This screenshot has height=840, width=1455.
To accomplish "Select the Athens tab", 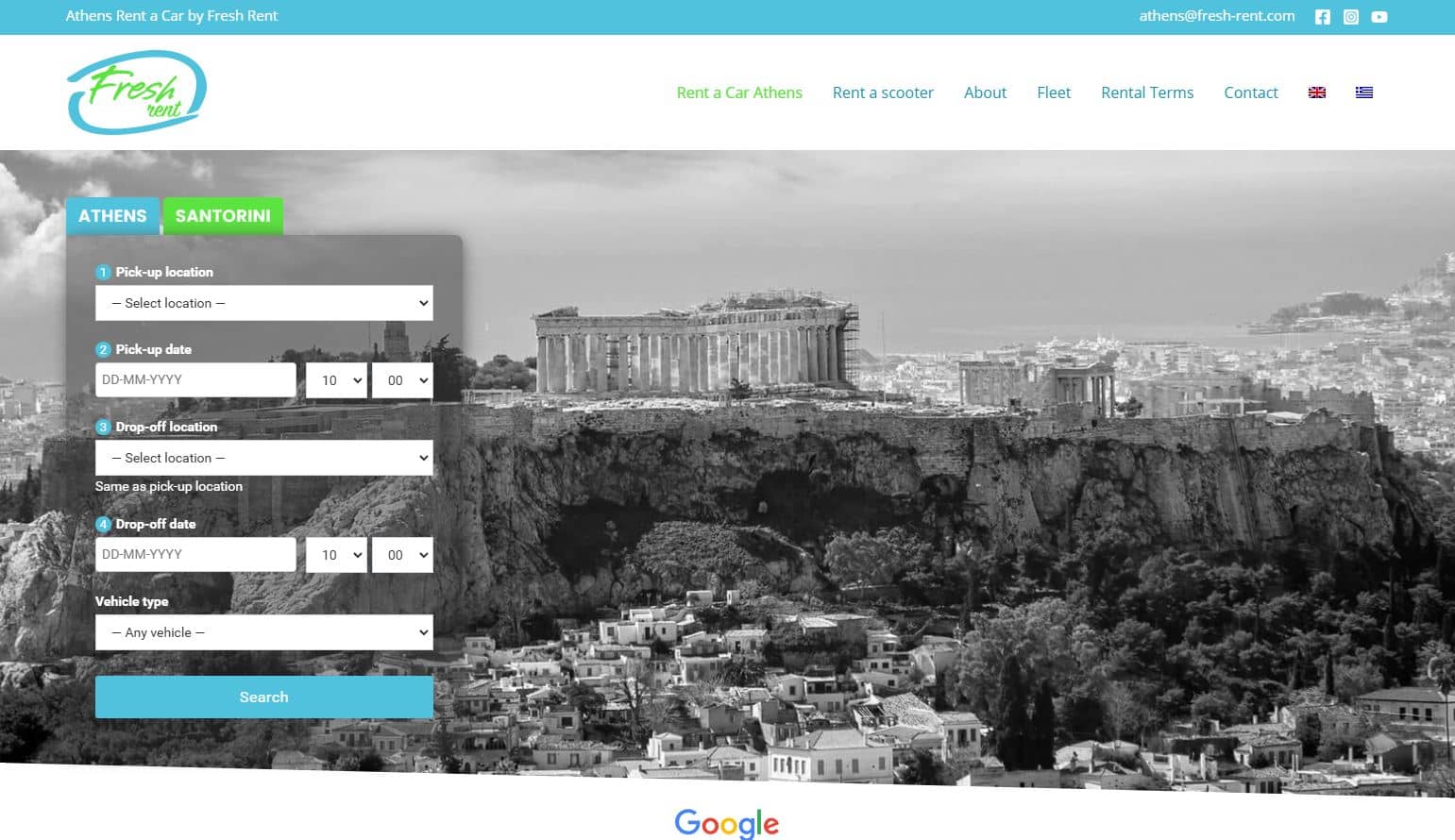I will (x=112, y=216).
